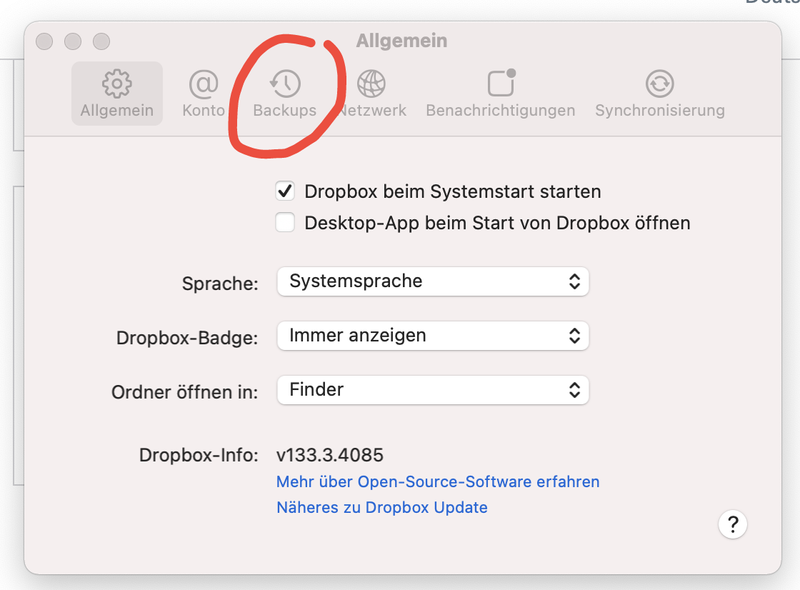Click the Benachrichtigungen notification icon
The image size is (800, 590).
tap(498, 84)
